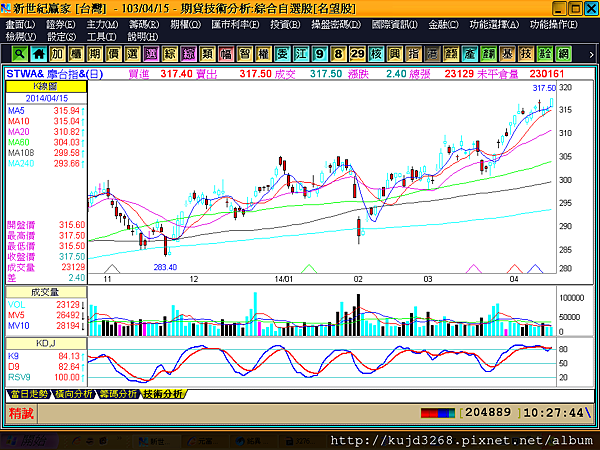
Task: Click the green 網 toolbar icon
Action: pos(563,54)
